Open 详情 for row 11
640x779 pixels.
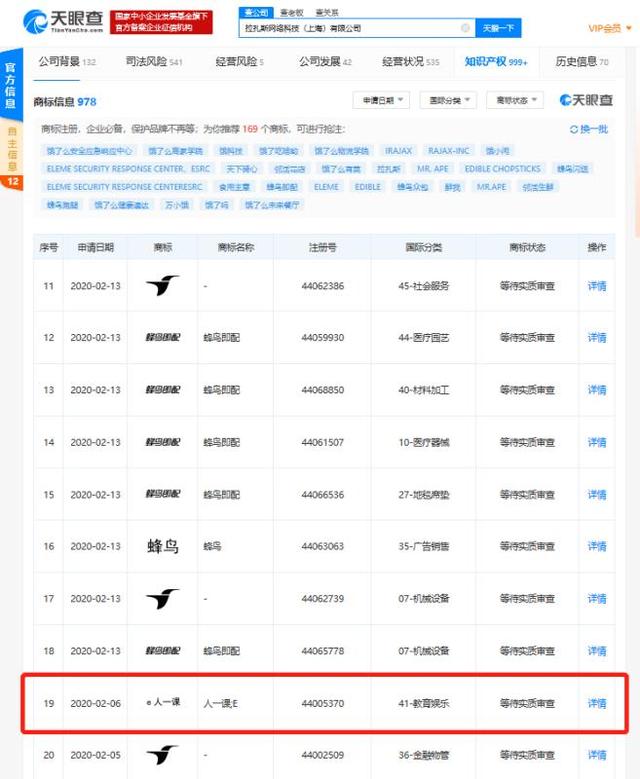tap(597, 286)
